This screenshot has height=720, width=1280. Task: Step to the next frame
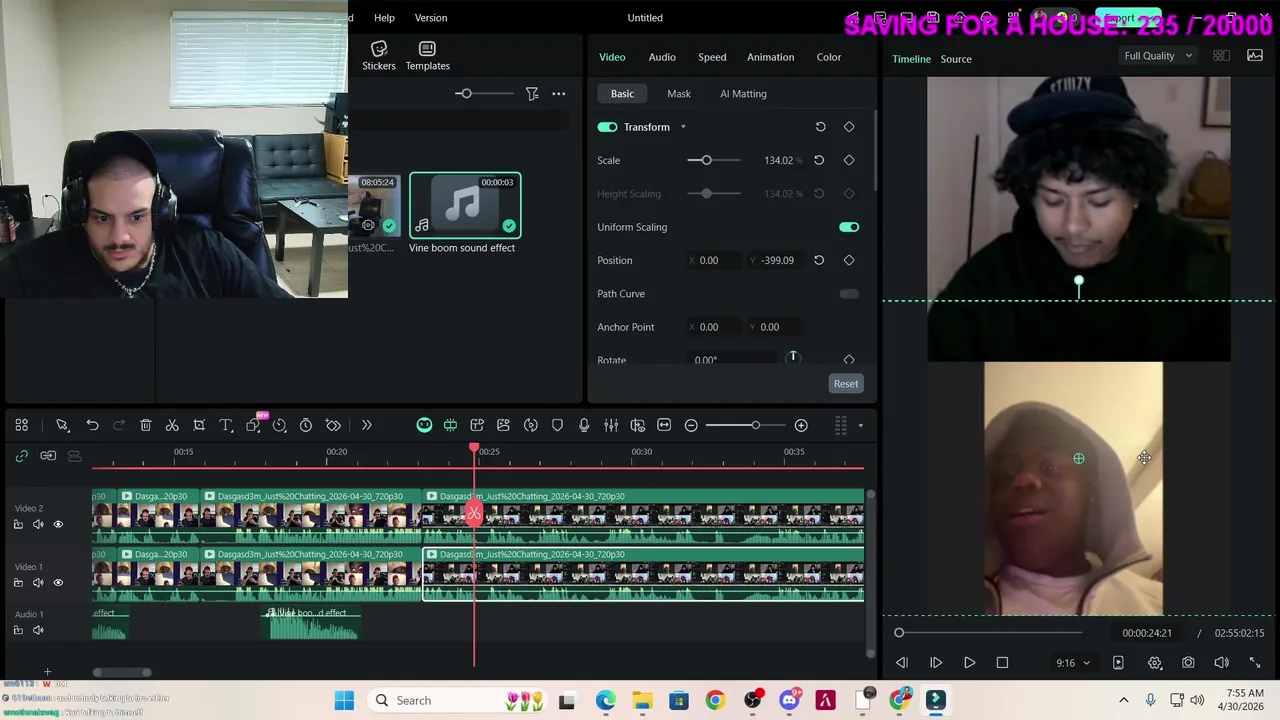click(936, 663)
